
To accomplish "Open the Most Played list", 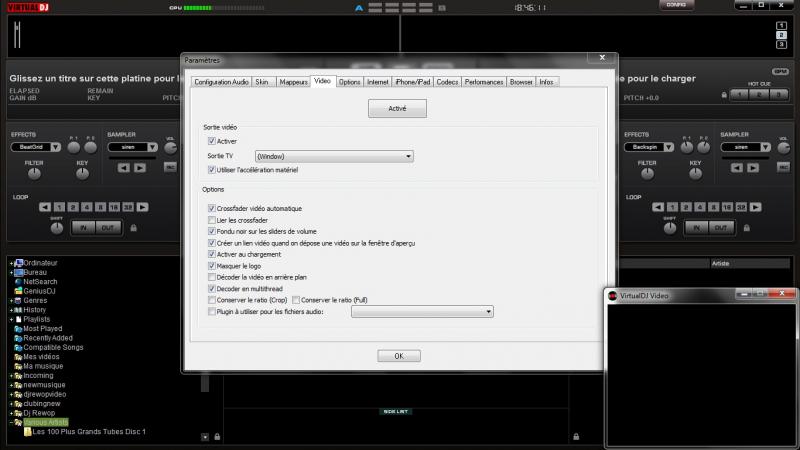I will 42,329.
